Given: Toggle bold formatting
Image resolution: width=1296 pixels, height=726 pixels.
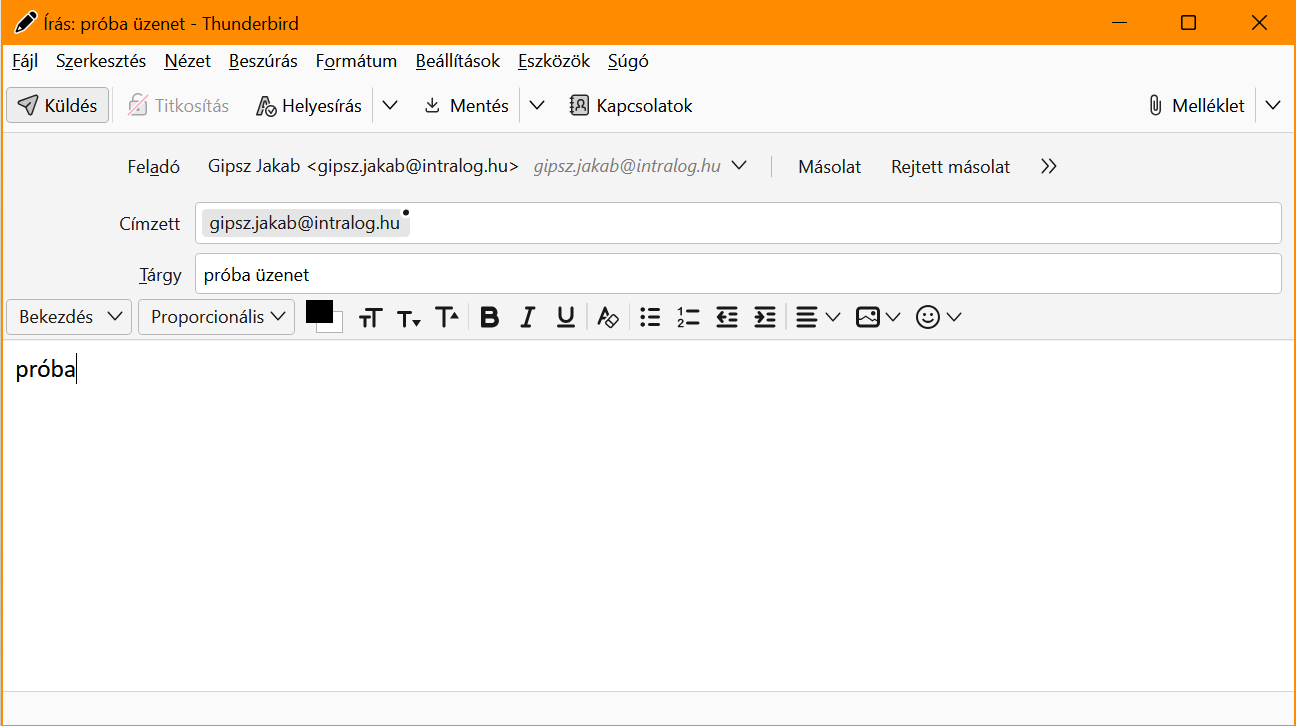Looking at the screenshot, I should click(x=489, y=317).
